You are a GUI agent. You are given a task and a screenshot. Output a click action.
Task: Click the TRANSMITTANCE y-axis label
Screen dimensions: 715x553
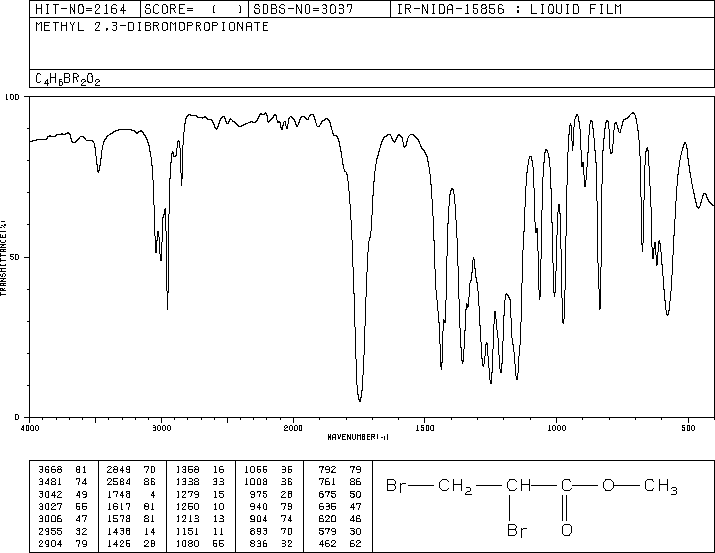click(x=3, y=258)
